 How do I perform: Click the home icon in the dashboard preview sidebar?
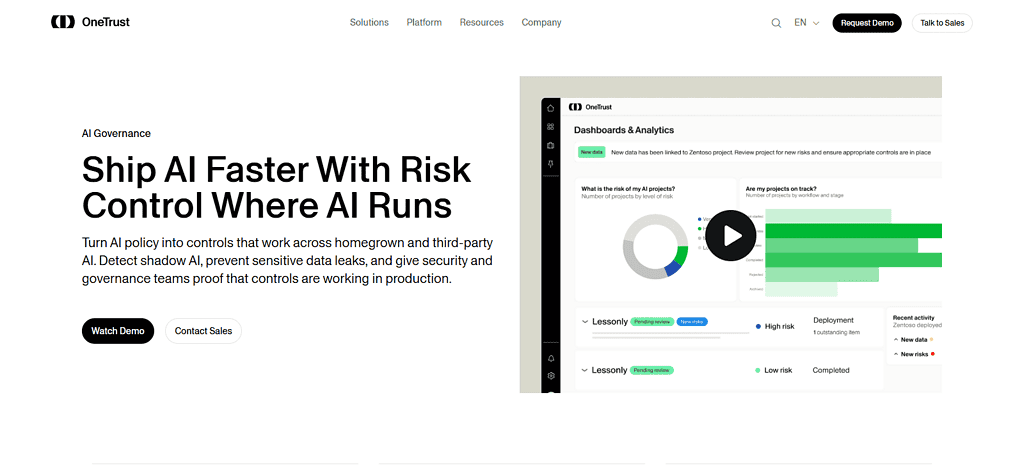pos(551,108)
